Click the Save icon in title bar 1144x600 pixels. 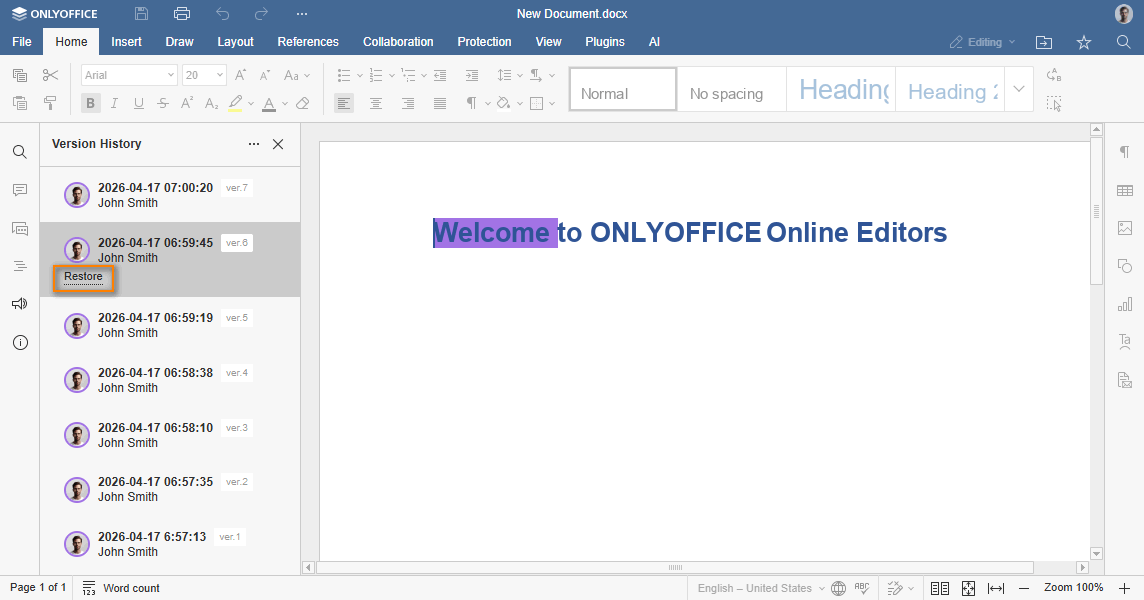pos(141,14)
